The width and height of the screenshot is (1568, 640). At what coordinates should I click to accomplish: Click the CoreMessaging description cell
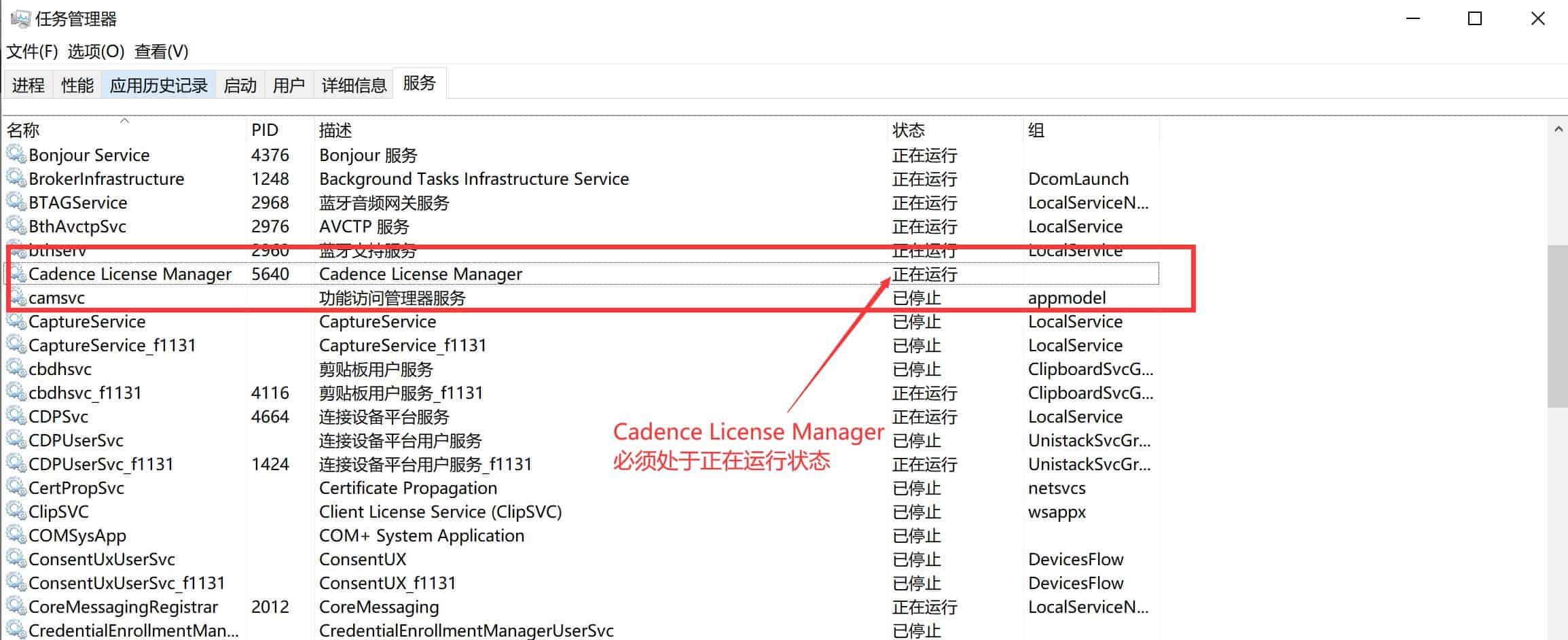tap(379, 607)
